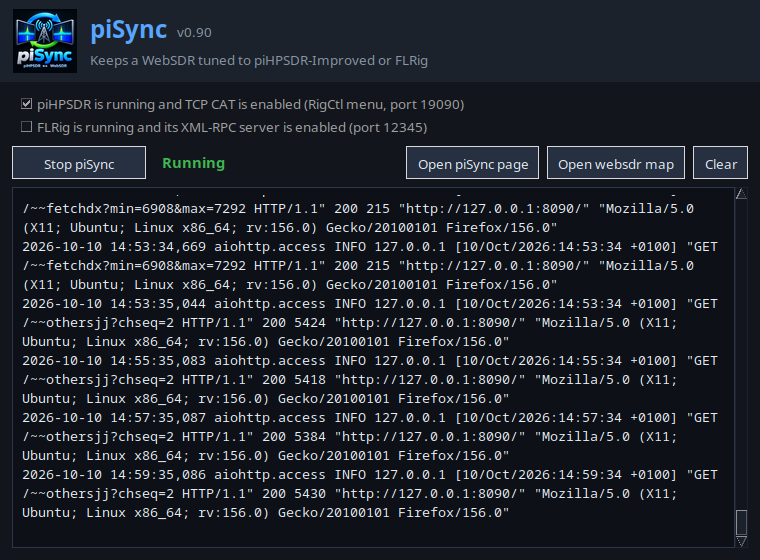Click the subtitle about WebSDR tuning
This screenshot has width=760, height=560.
259,61
